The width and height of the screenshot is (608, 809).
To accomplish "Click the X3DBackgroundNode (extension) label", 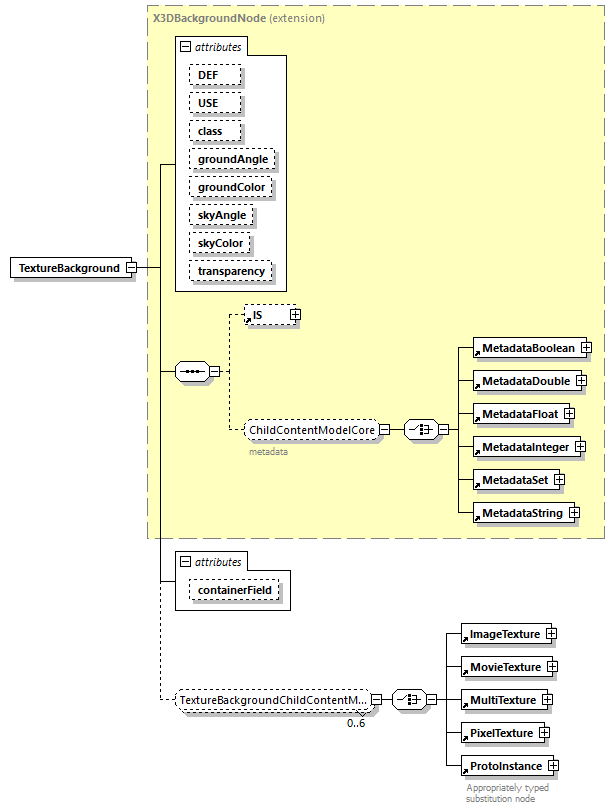I will pyautogui.click(x=239, y=18).
